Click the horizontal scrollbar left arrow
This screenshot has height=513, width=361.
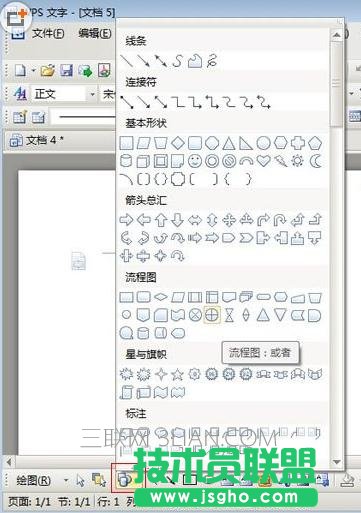(9, 462)
